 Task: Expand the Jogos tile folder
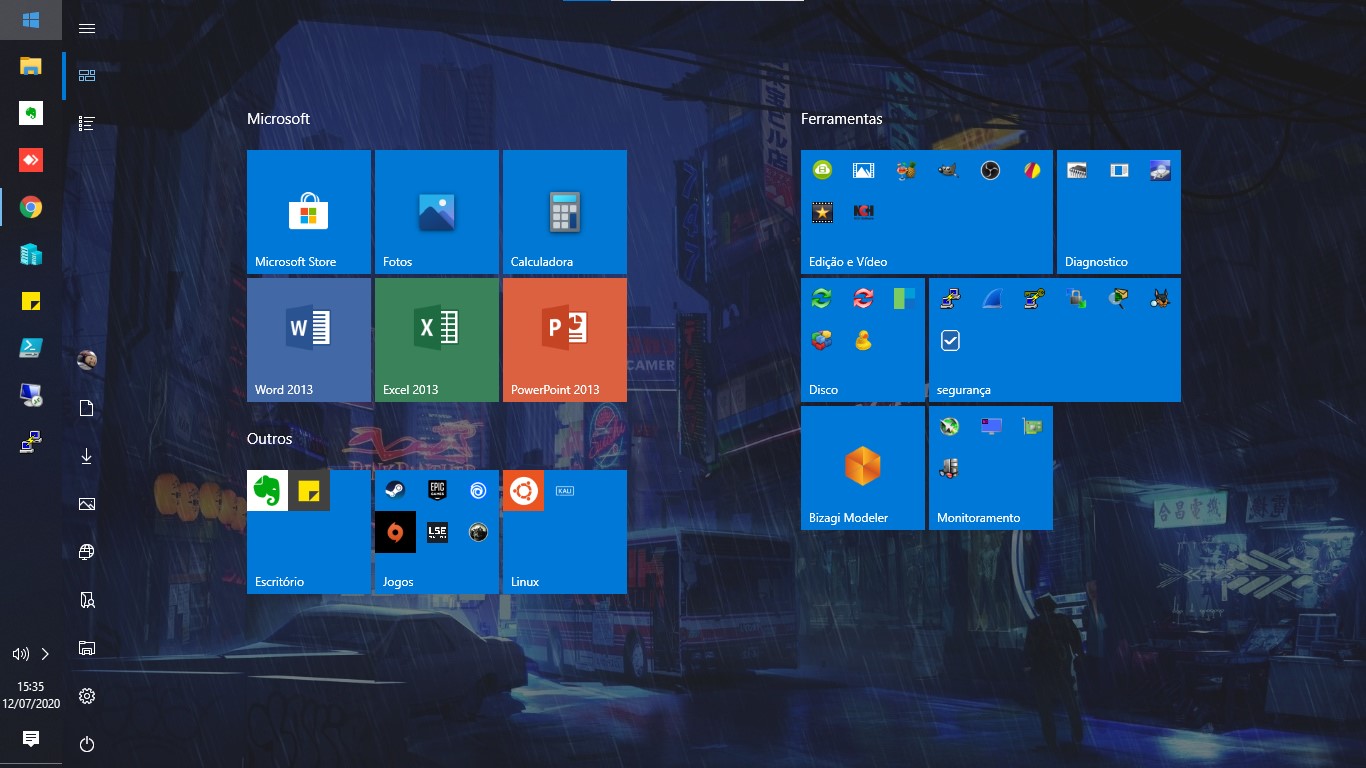[436, 532]
